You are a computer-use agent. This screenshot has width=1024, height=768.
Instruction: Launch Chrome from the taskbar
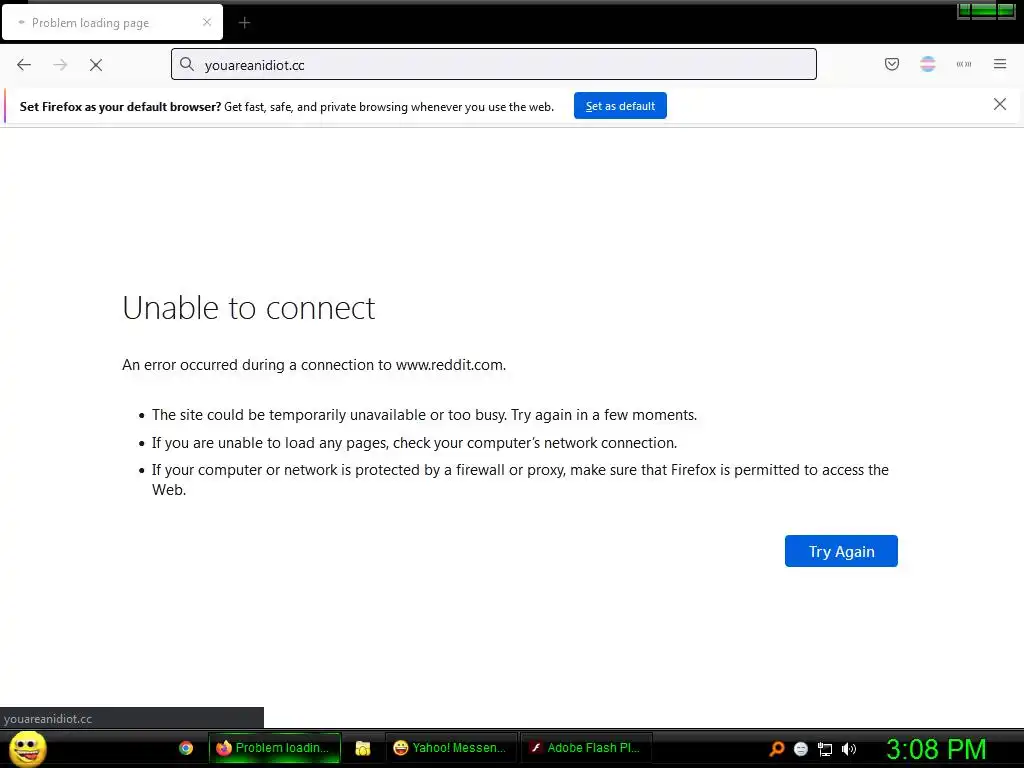[x=186, y=748]
